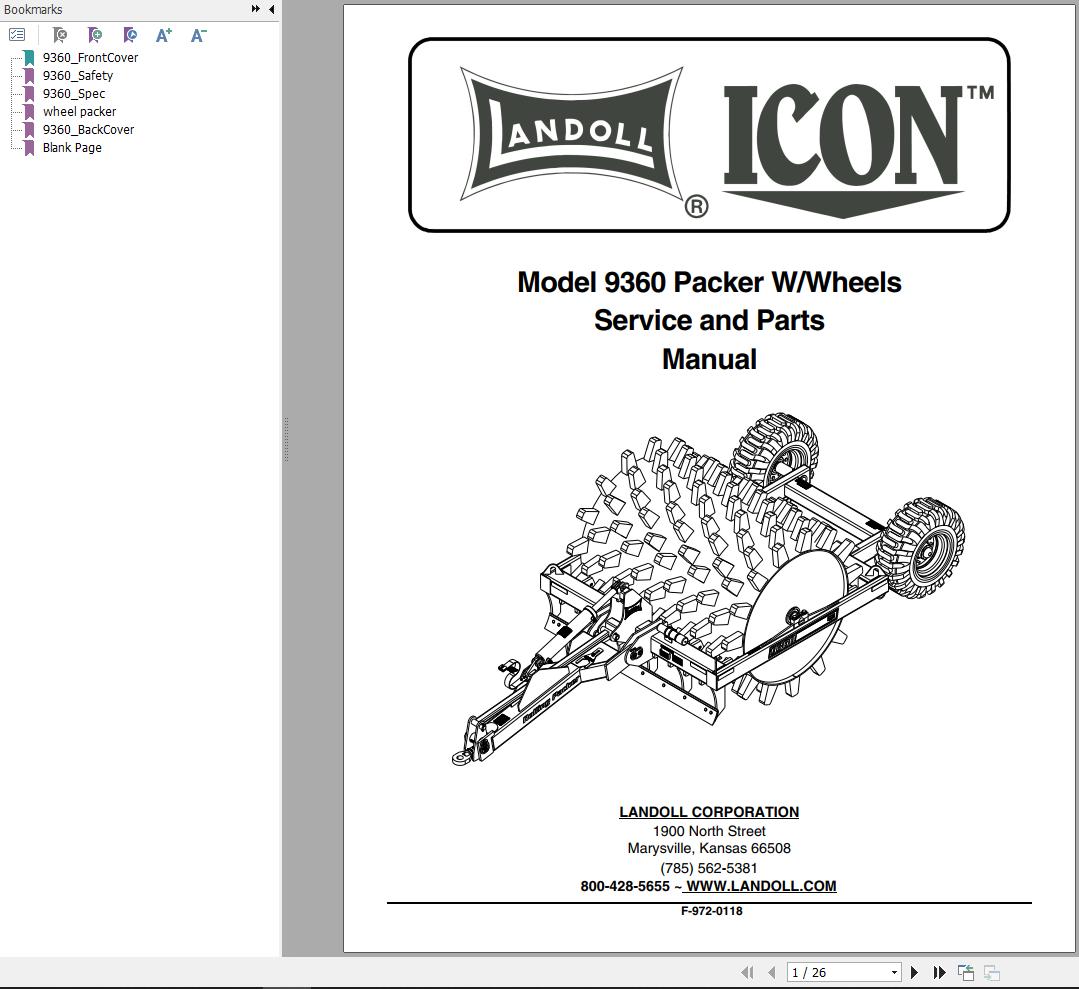Viewport: 1079px width, 989px height.
Task: Jump to the Blank Page bookmark
Action: coord(70,147)
